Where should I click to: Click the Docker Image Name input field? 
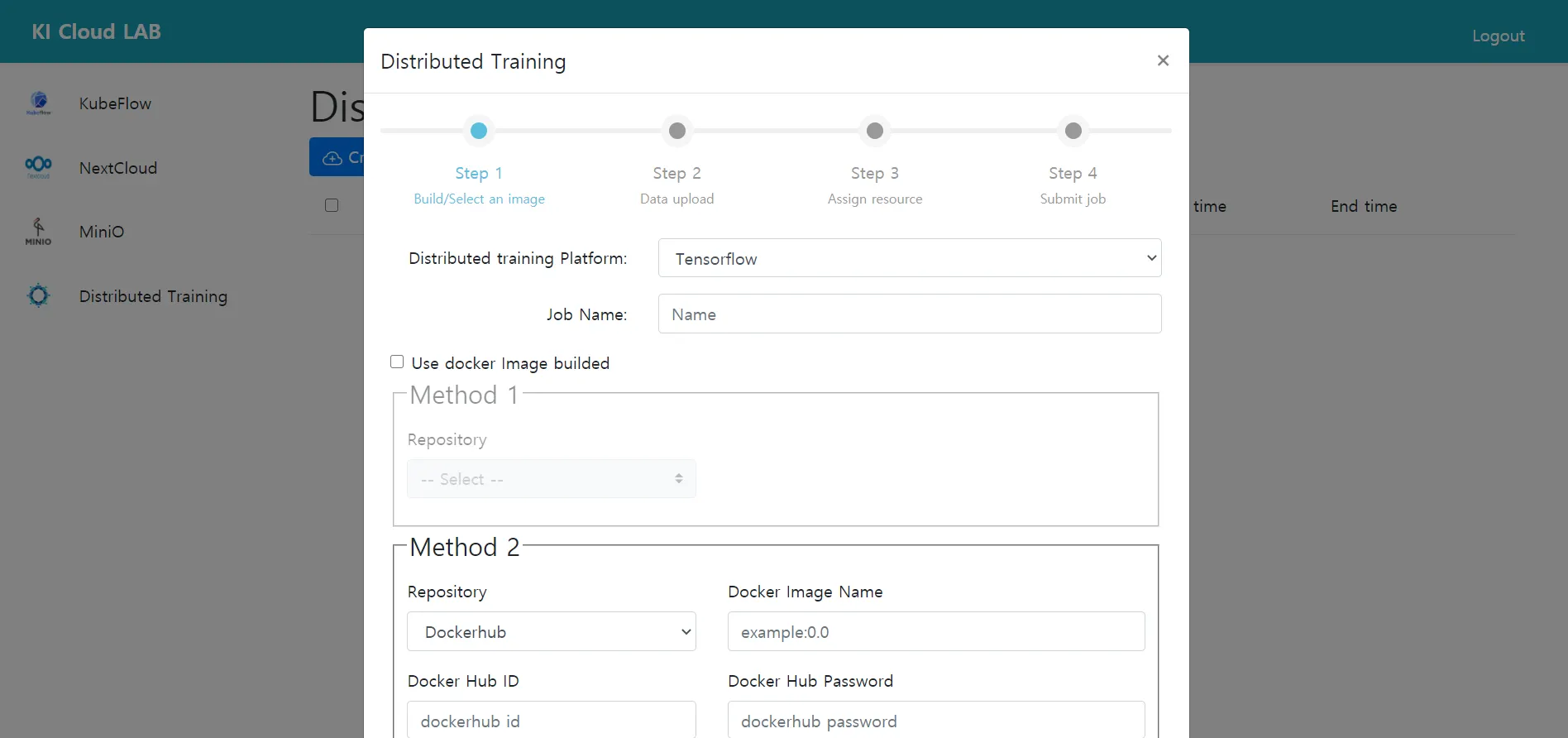pyautogui.click(x=936, y=631)
